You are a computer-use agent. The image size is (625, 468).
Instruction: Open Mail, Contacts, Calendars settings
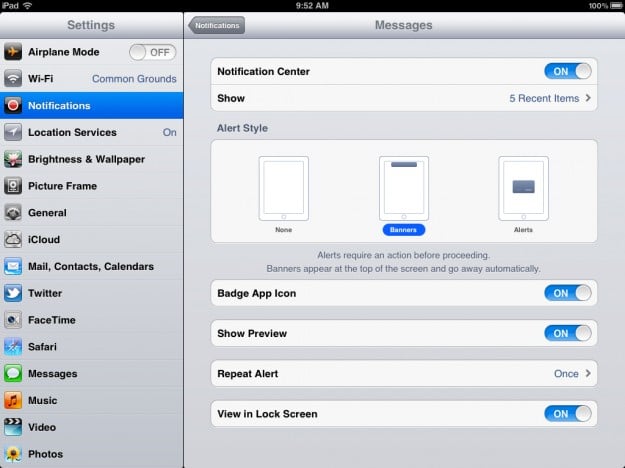click(x=92, y=266)
